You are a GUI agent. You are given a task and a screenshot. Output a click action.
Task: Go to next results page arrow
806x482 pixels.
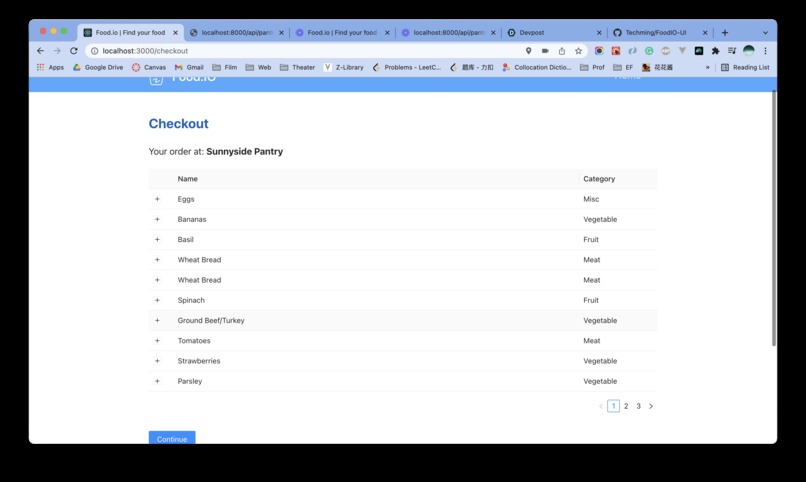(651, 406)
